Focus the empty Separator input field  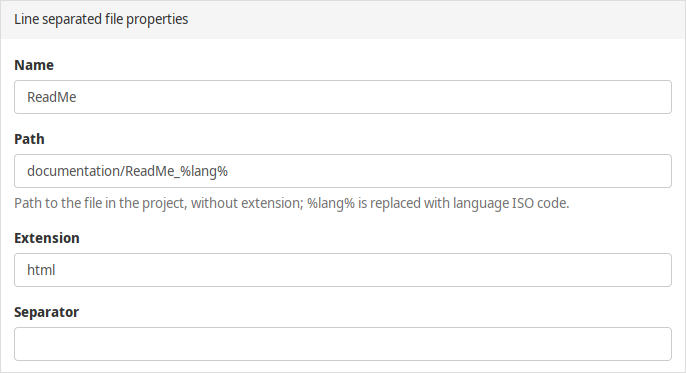coord(343,344)
